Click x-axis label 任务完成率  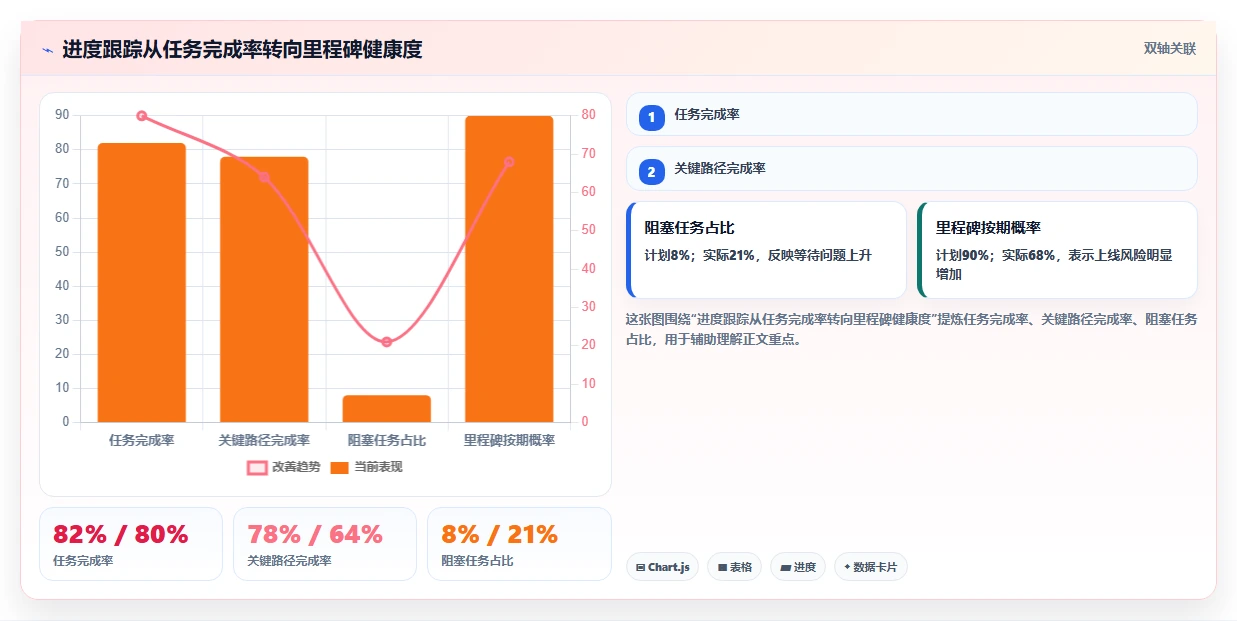click(x=142, y=440)
